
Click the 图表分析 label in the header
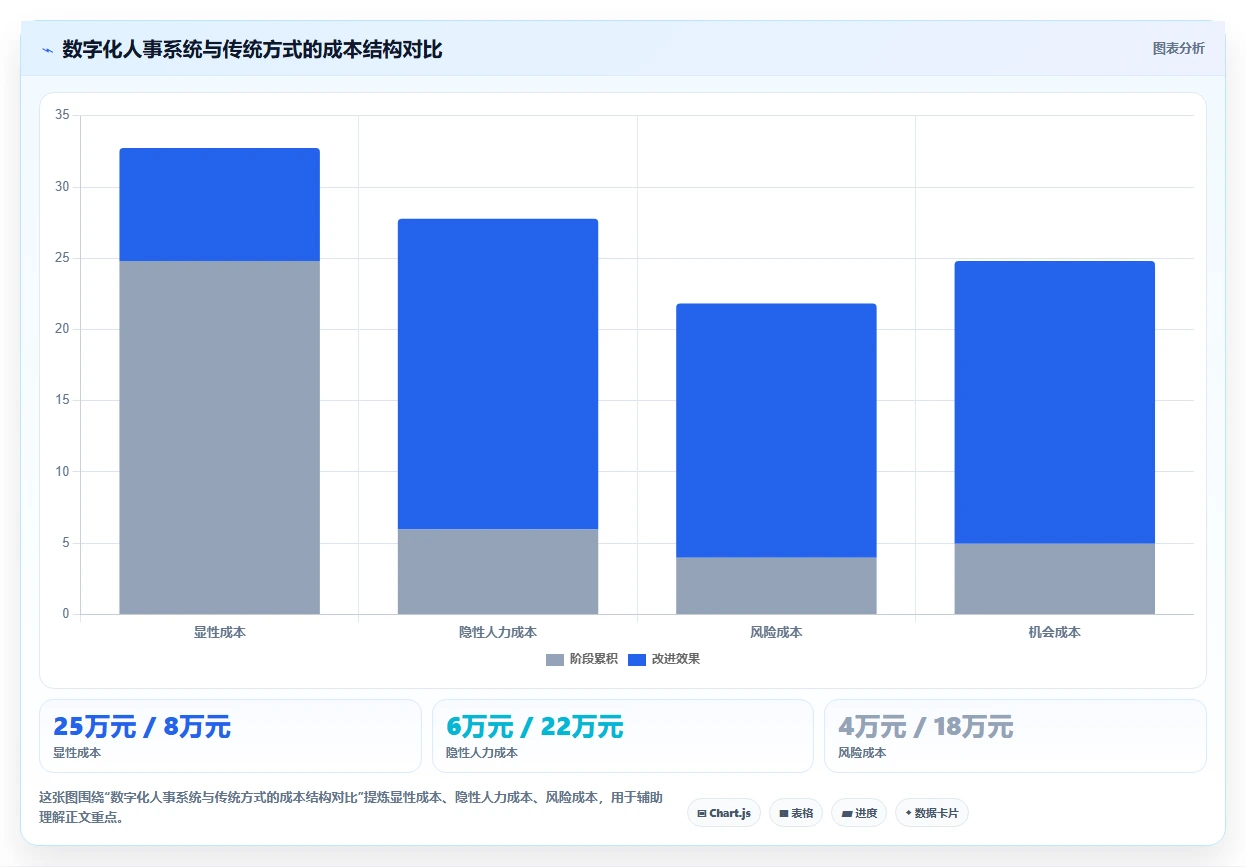(x=1178, y=48)
